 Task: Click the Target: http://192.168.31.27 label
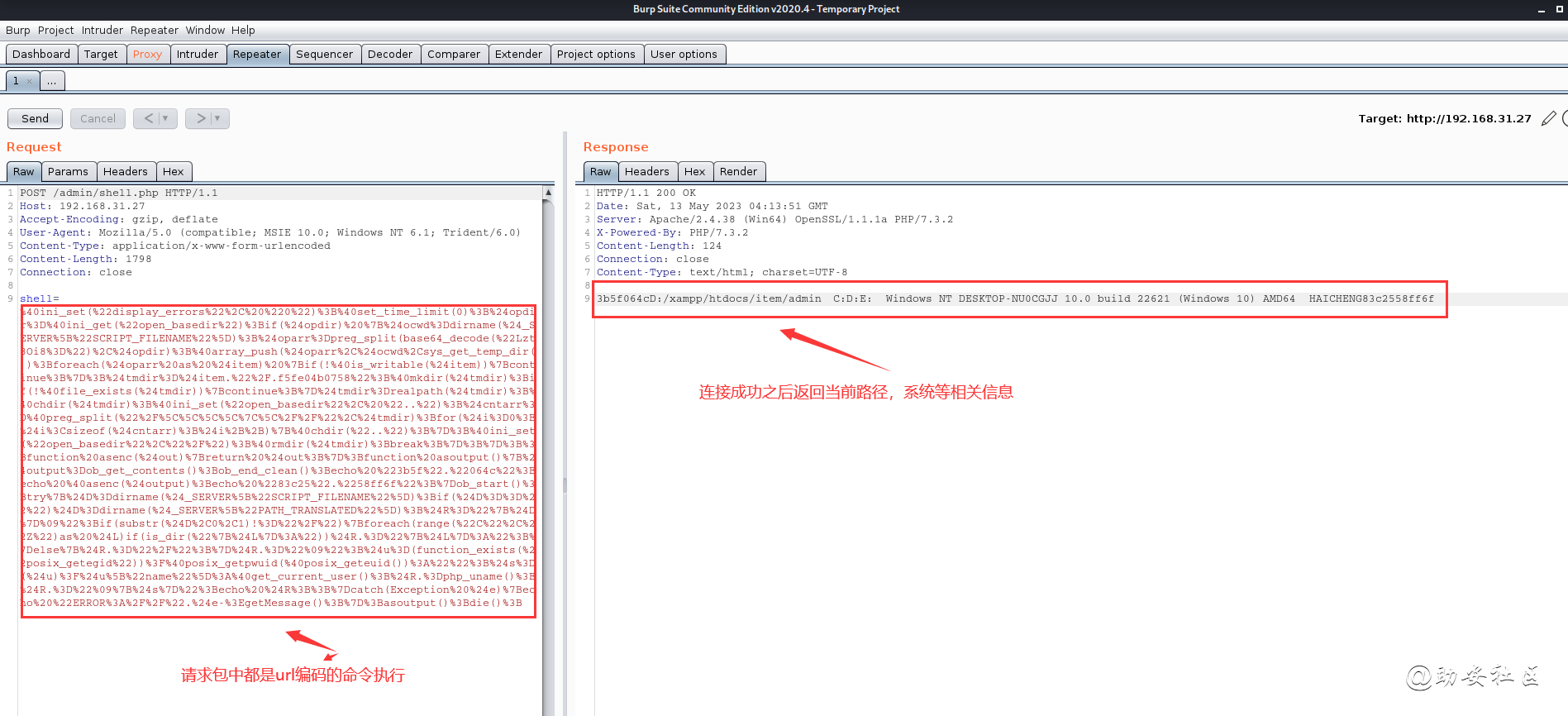pyautogui.click(x=1445, y=119)
